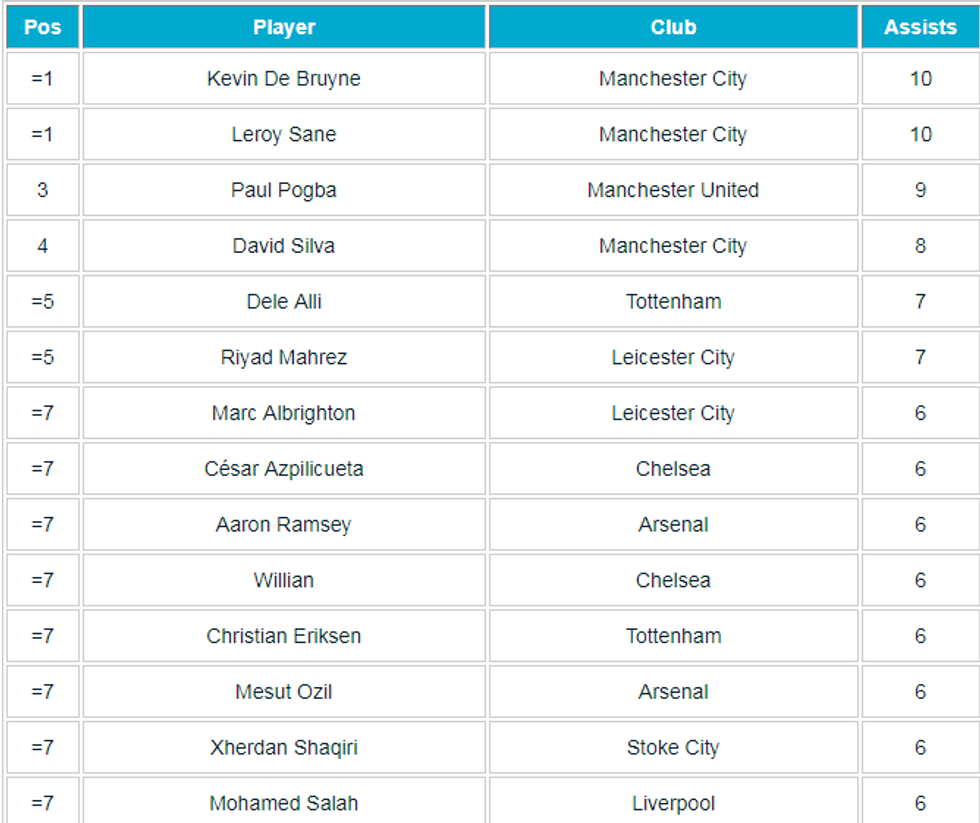The height and width of the screenshot is (823, 980).
Task: Click Paul Pogba's assists value 9
Action: 920,190
